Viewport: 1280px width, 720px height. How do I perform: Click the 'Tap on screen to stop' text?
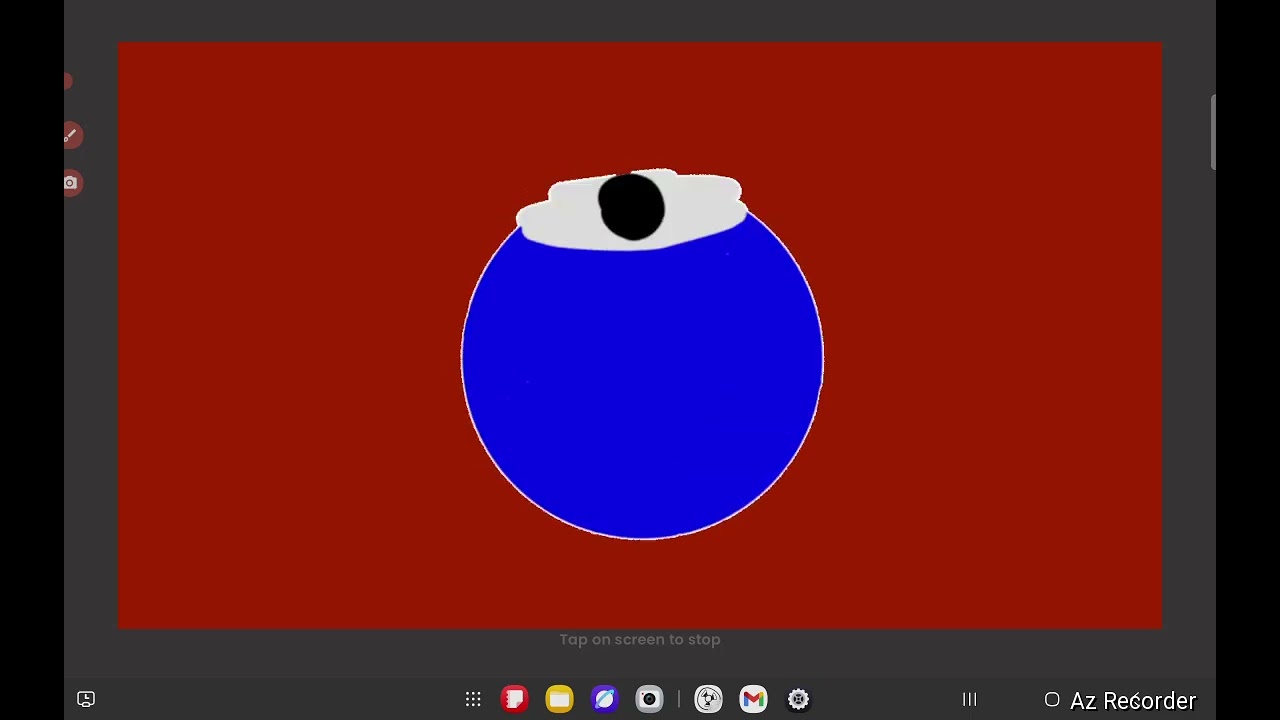pyautogui.click(x=640, y=639)
